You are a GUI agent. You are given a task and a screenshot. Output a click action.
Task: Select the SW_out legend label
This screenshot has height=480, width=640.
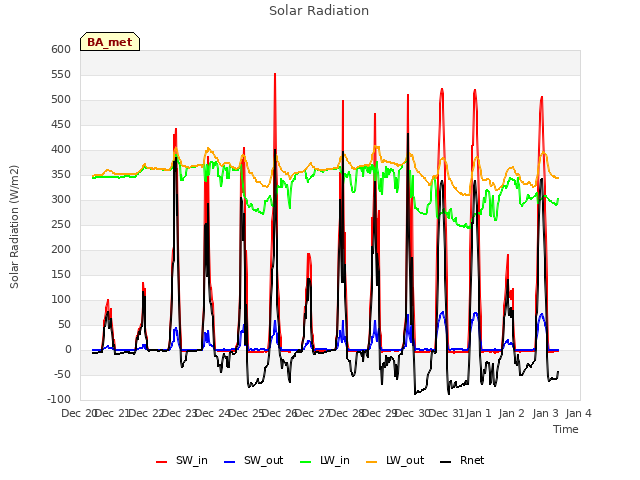coord(264,460)
